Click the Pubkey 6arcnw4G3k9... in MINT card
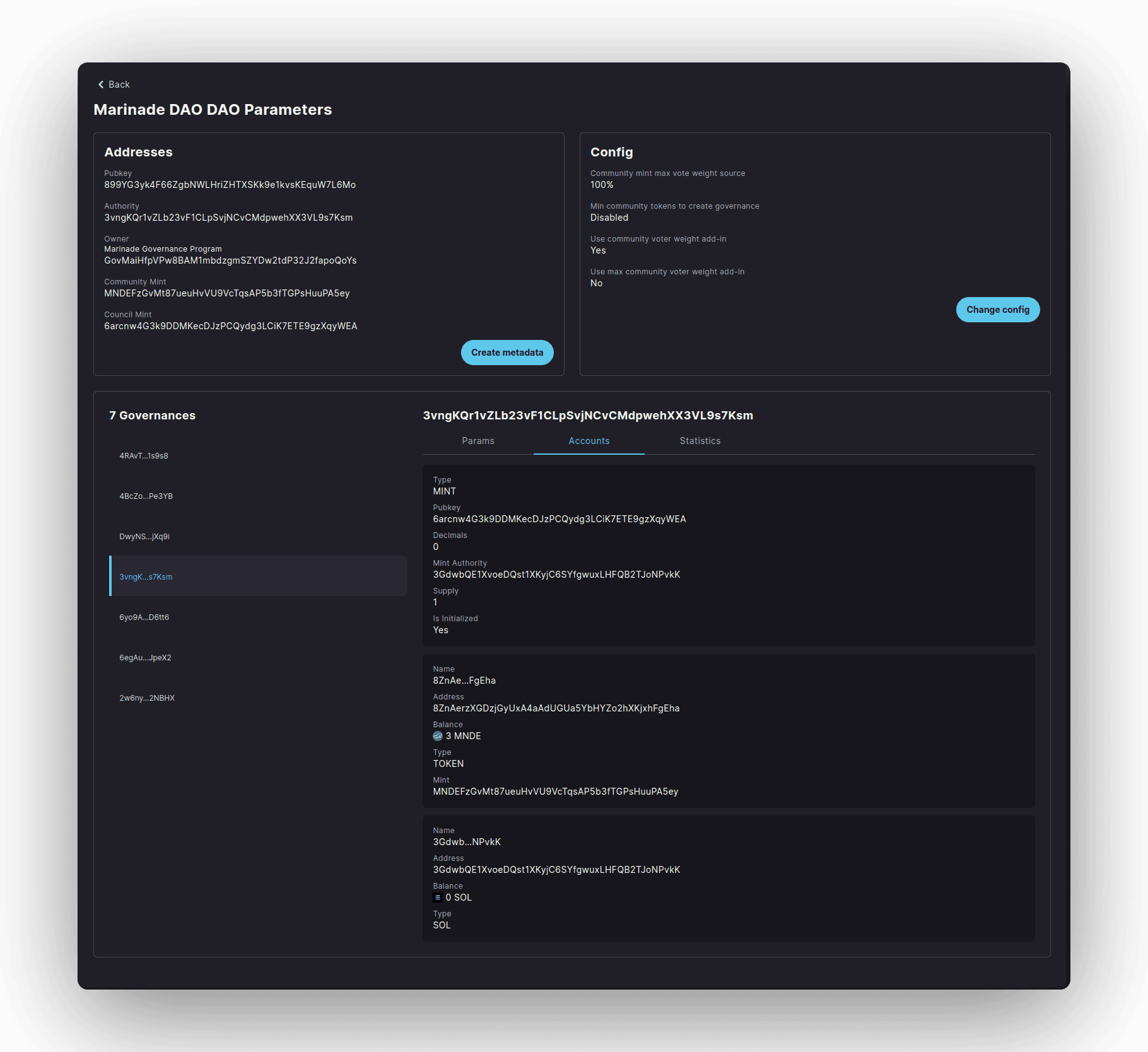 (x=559, y=519)
